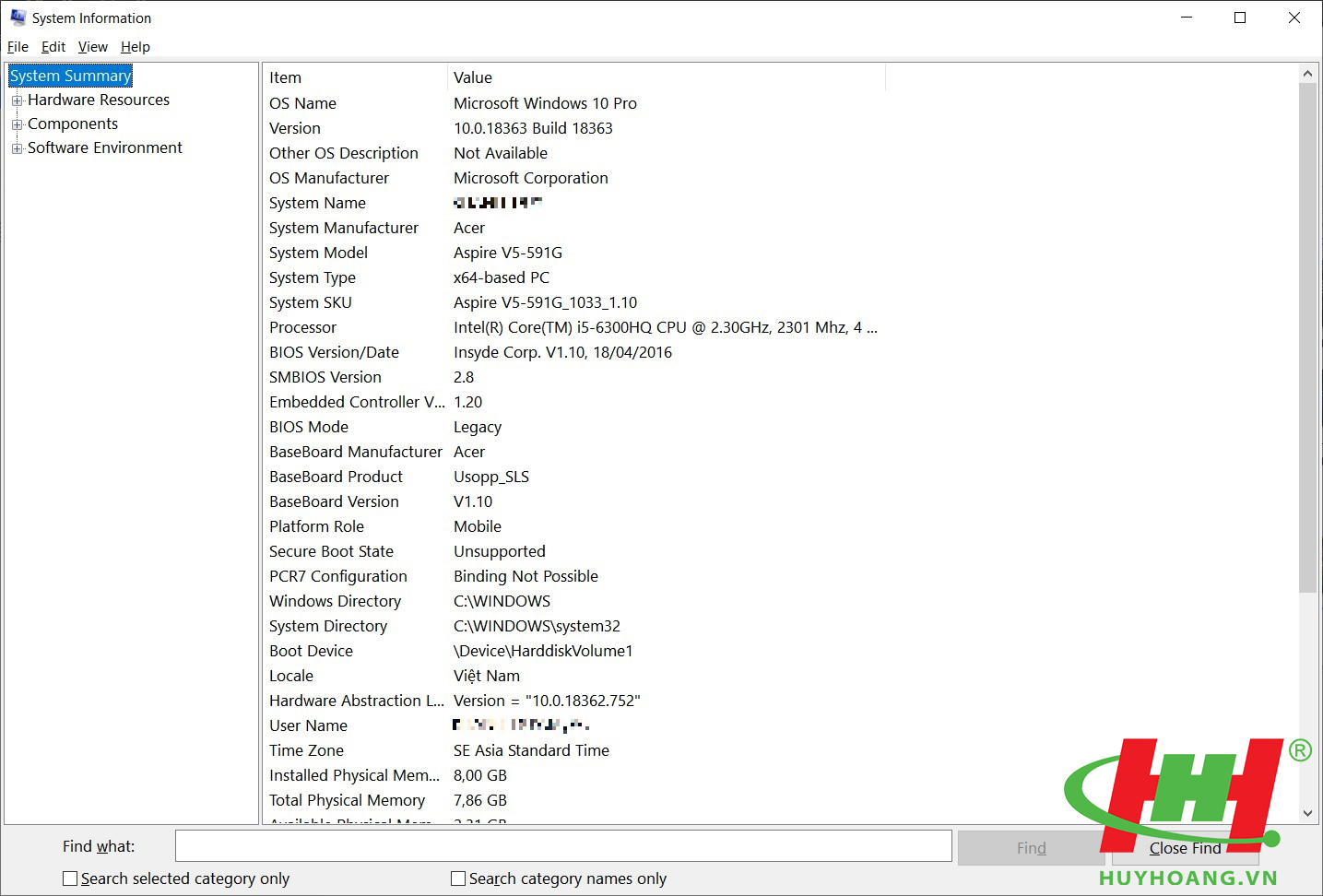Open the View menu
This screenshot has width=1323, height=896.
point(93,47)
